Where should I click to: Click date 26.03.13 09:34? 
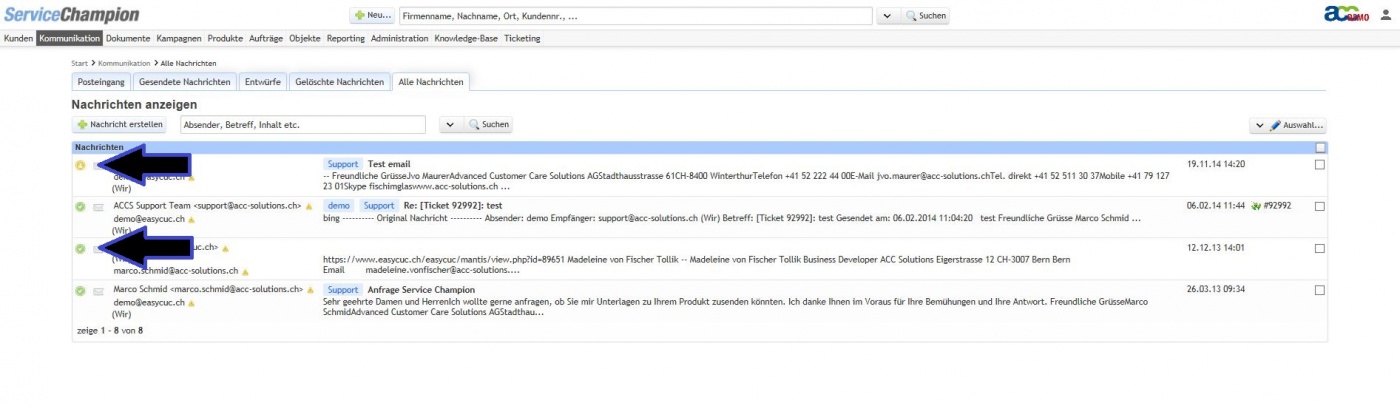pyautogui.click(x=1216, y=290)
